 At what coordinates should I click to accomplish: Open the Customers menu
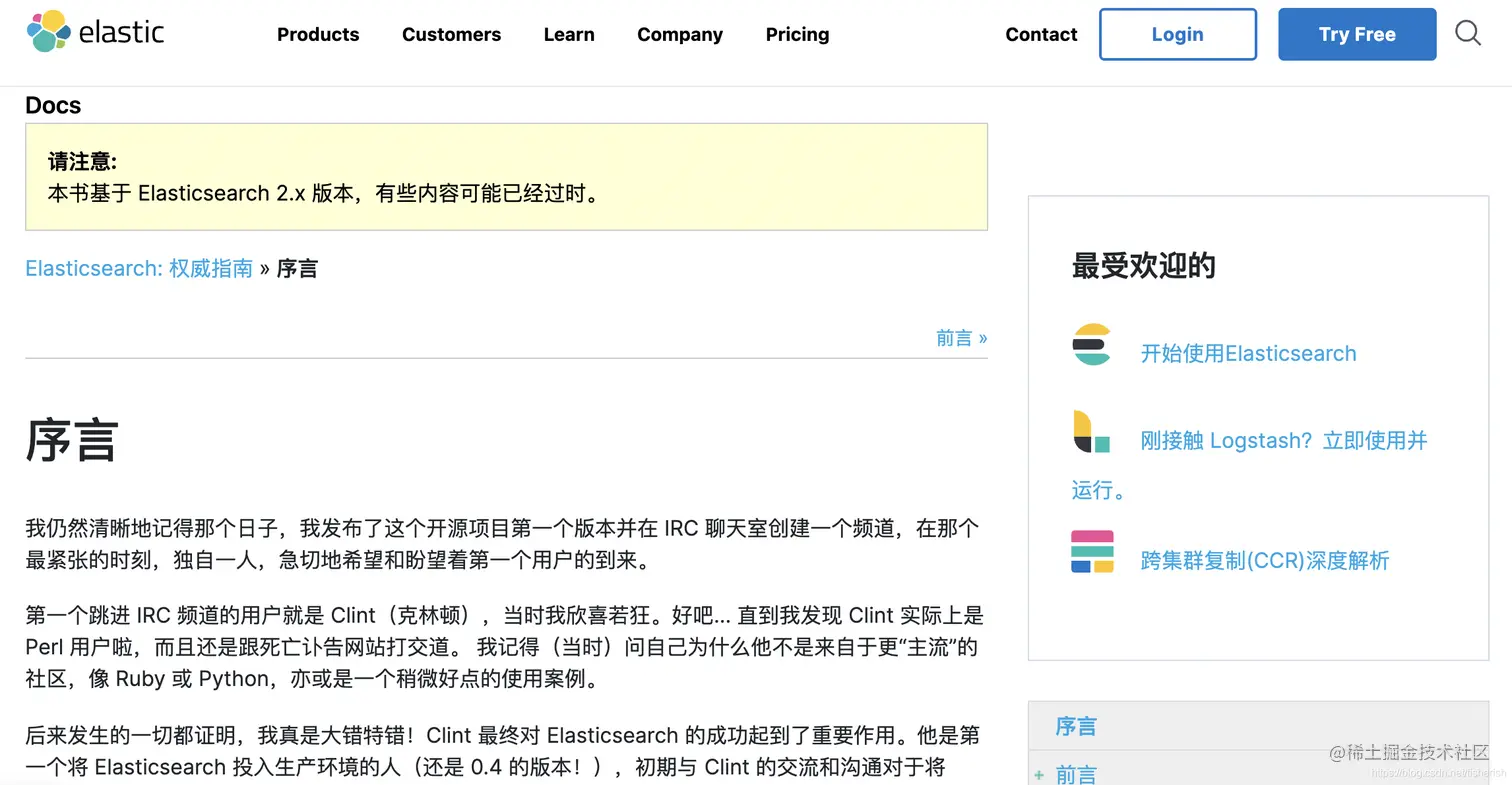[x=451, y=34]
